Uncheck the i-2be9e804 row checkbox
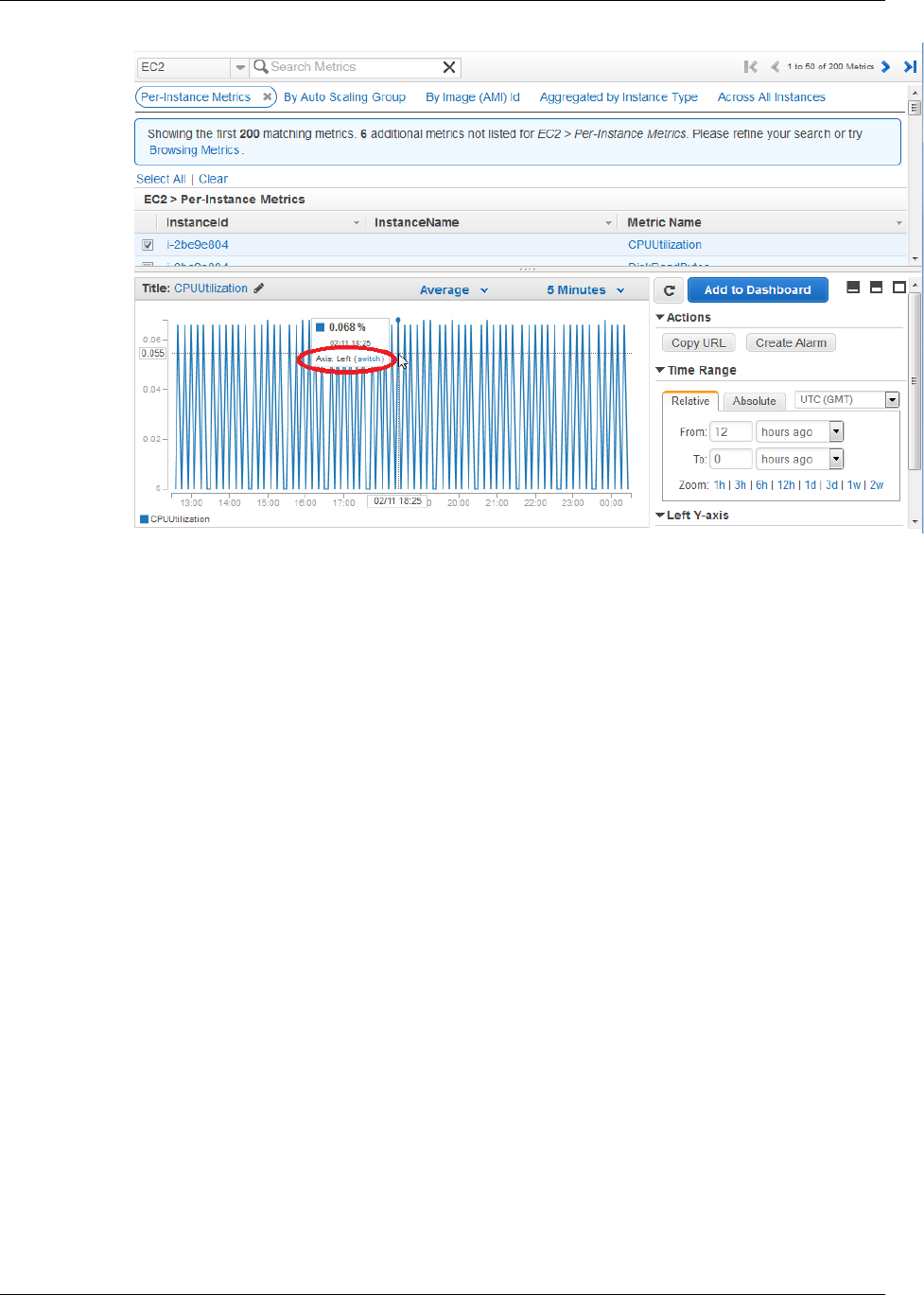The image size is (924, 1295). tap(148, 245)
